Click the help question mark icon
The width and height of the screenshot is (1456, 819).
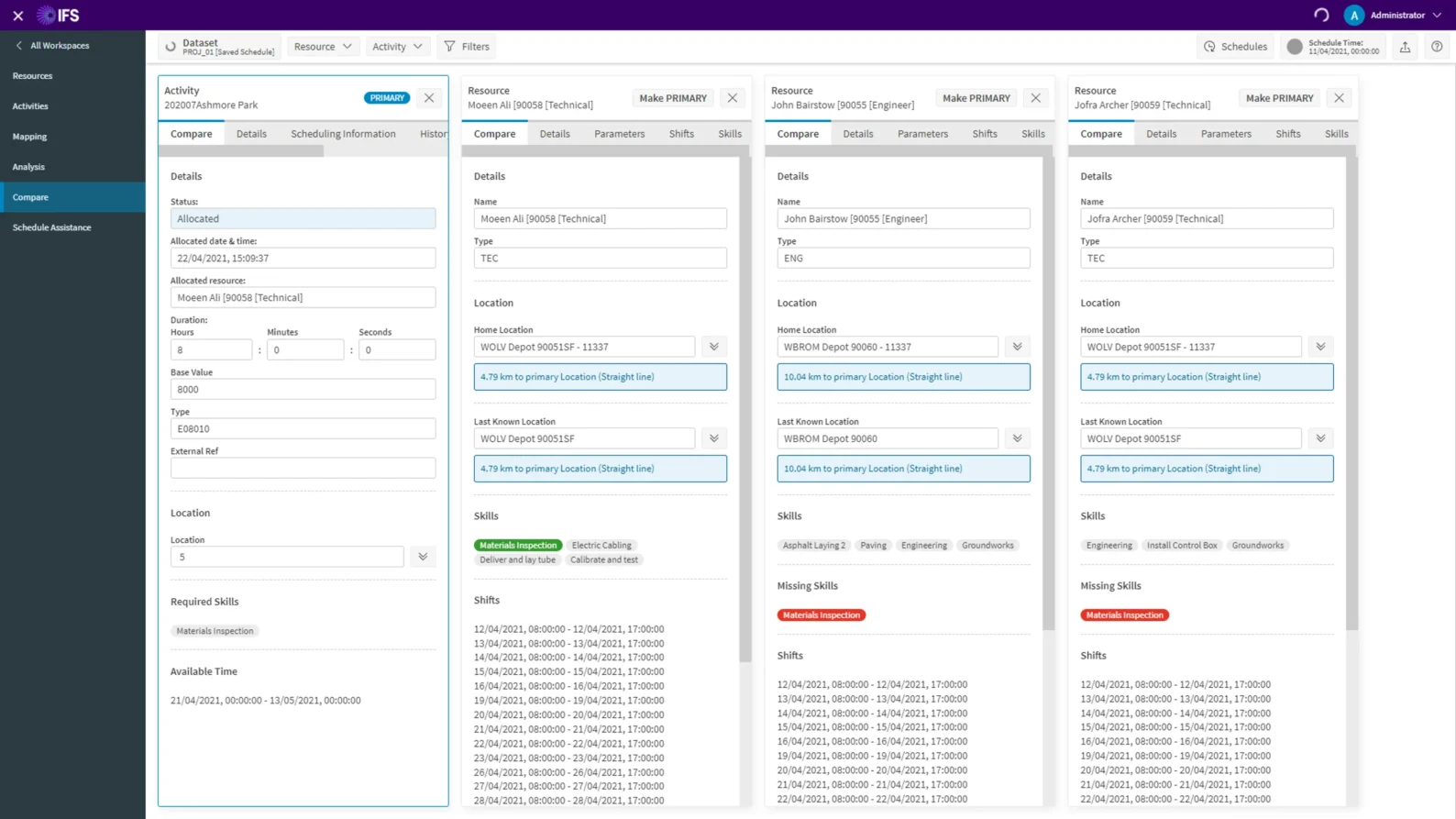(x=1437, y=47)
